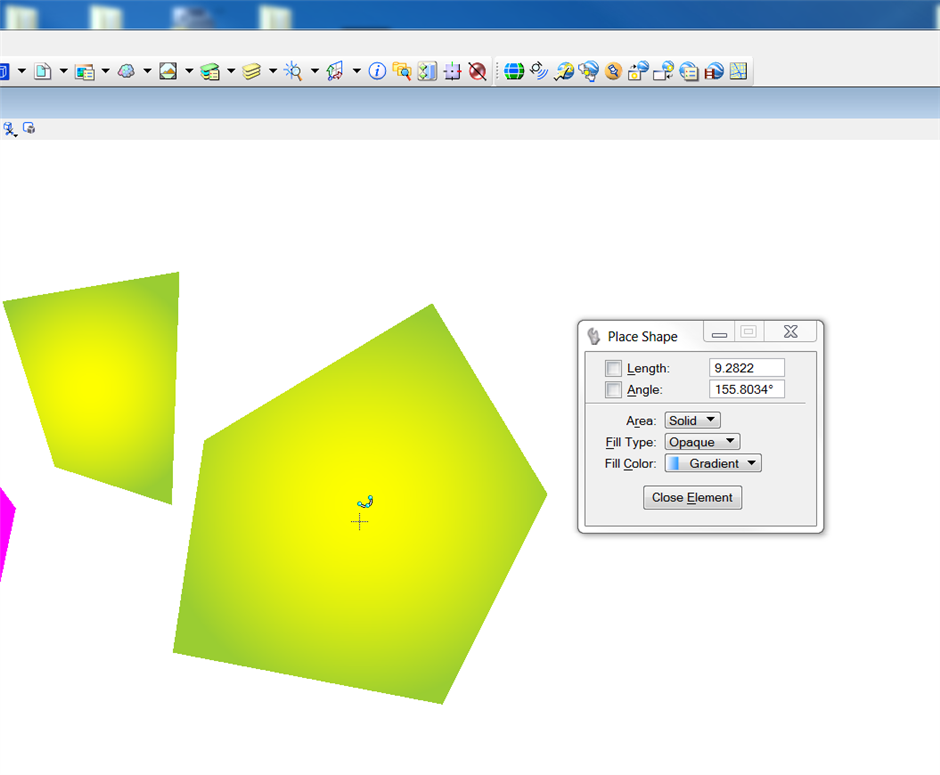
Task: Click the Place Shape title bar text
Action: pyautogui.click(x=642, y=336)
